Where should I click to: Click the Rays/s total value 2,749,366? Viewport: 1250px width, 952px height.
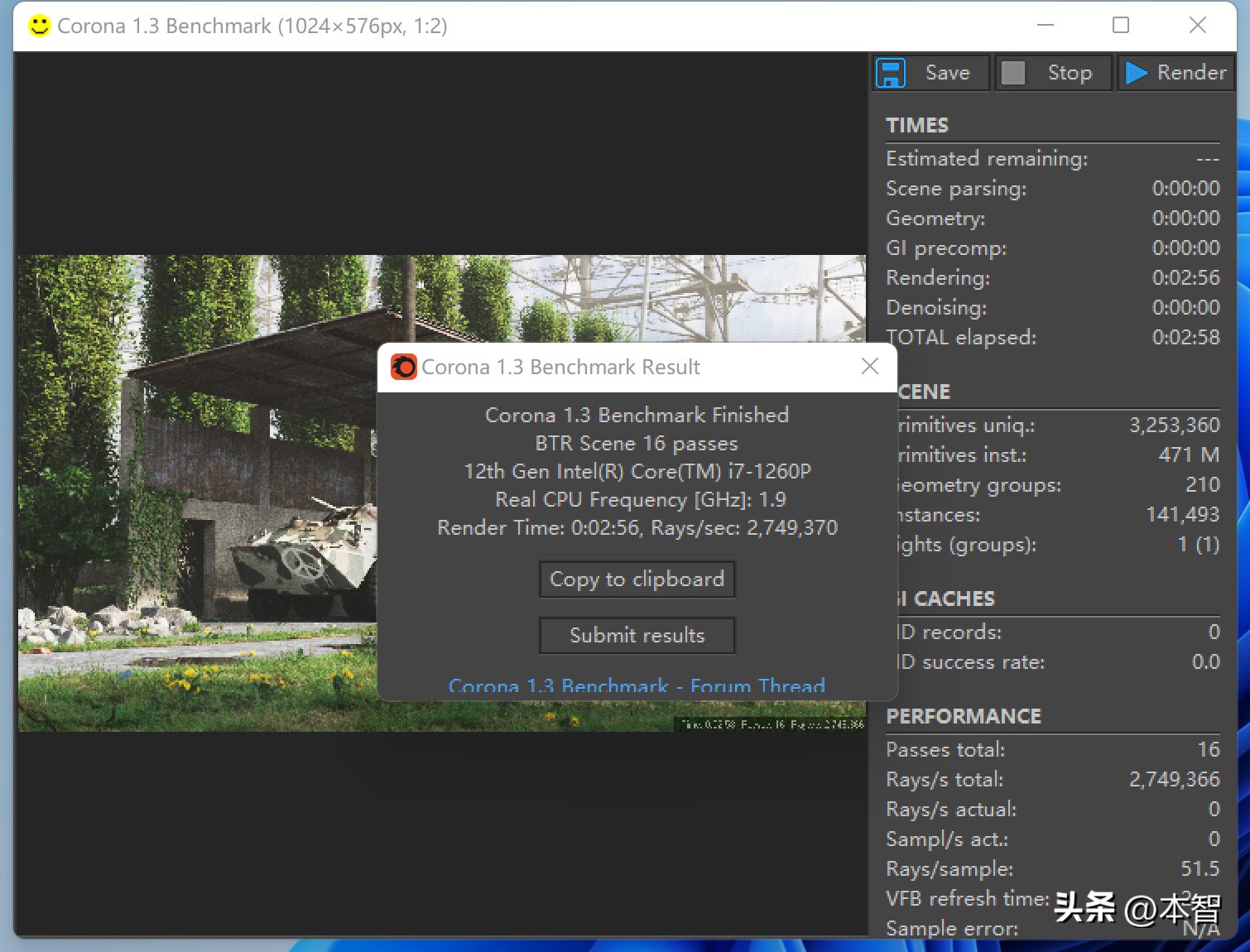pyautogui.click(x=1175, y=780)
